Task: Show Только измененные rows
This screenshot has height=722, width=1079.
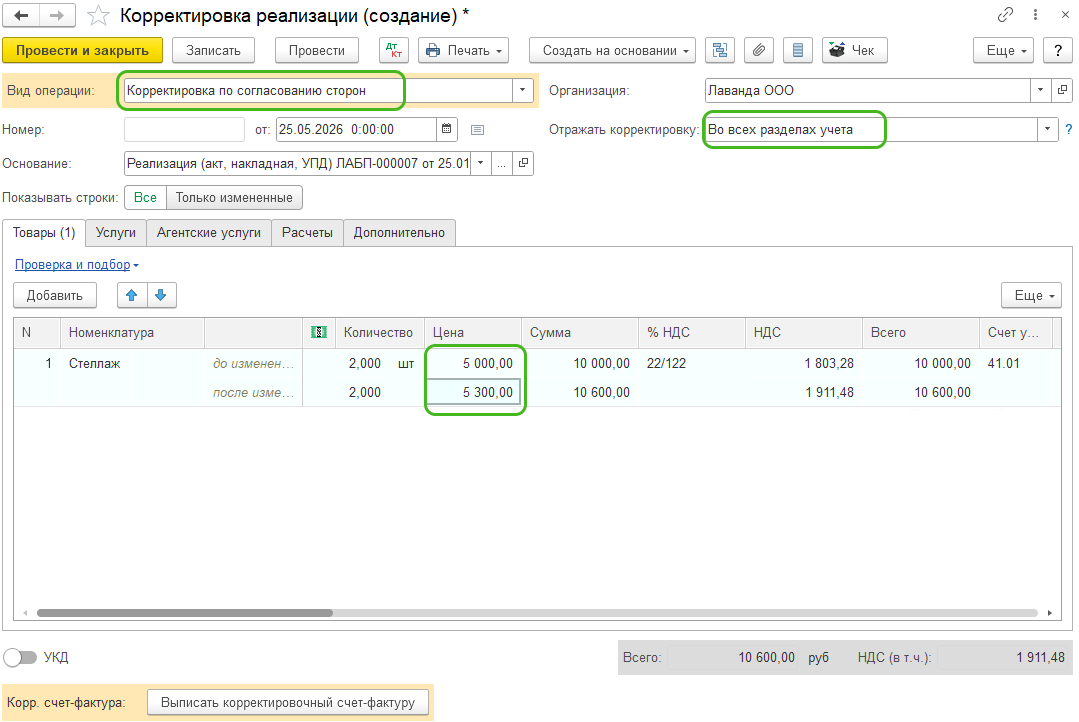Action: [x=234, y=198]
